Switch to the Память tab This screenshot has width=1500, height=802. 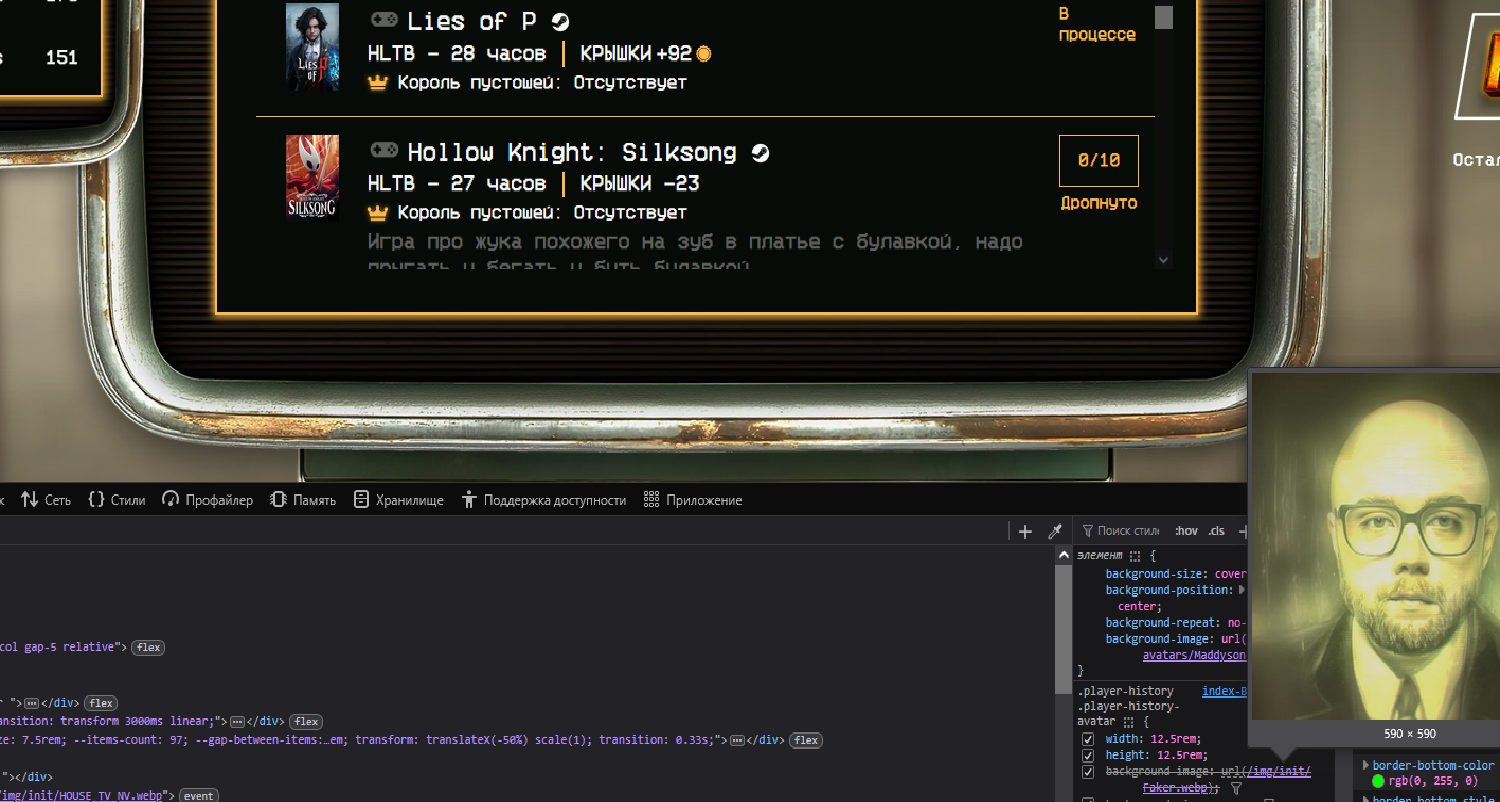coord(303,499)
